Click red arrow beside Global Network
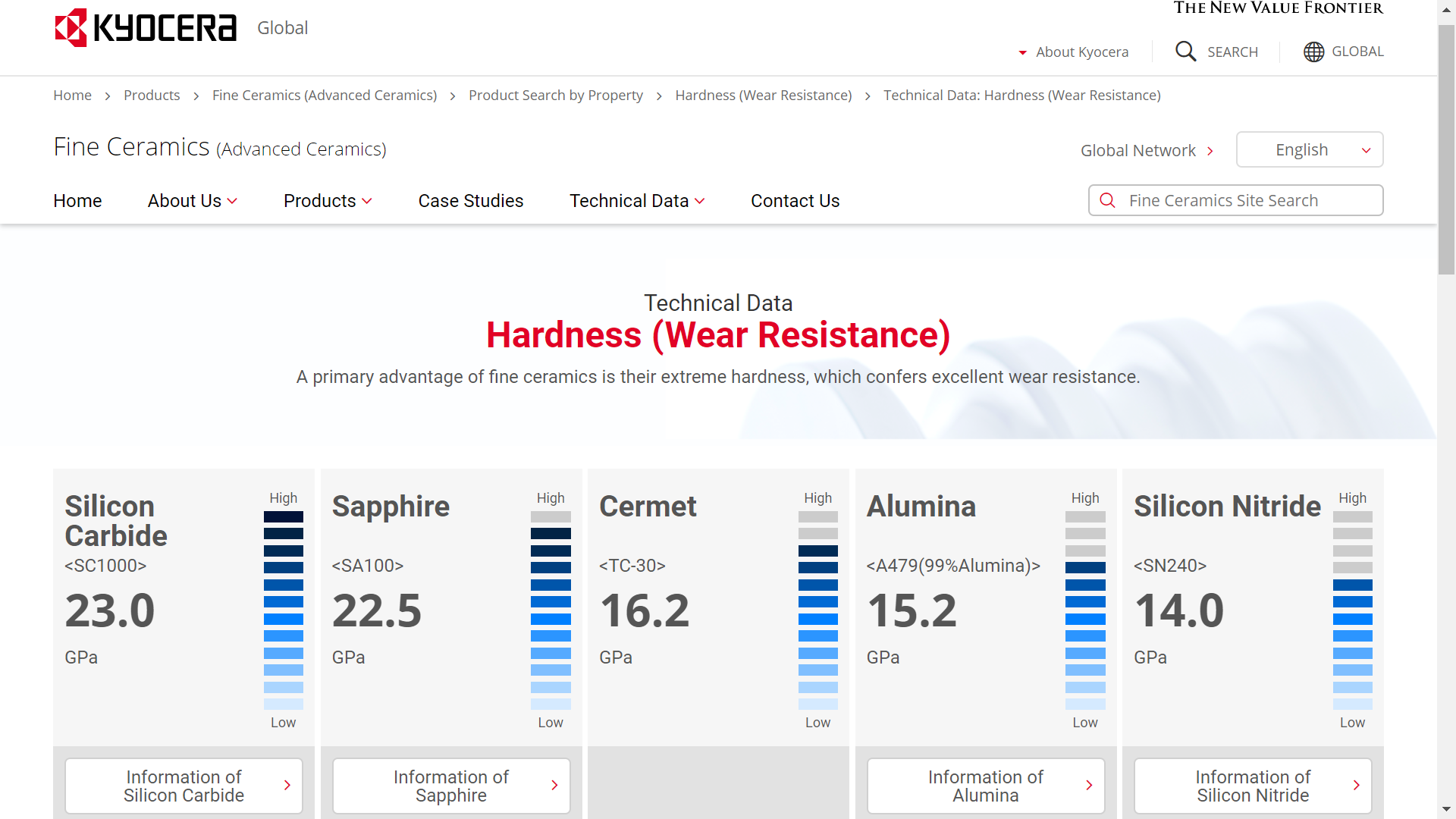This screenshot has height=819, width=1456. coord(1210,151)
